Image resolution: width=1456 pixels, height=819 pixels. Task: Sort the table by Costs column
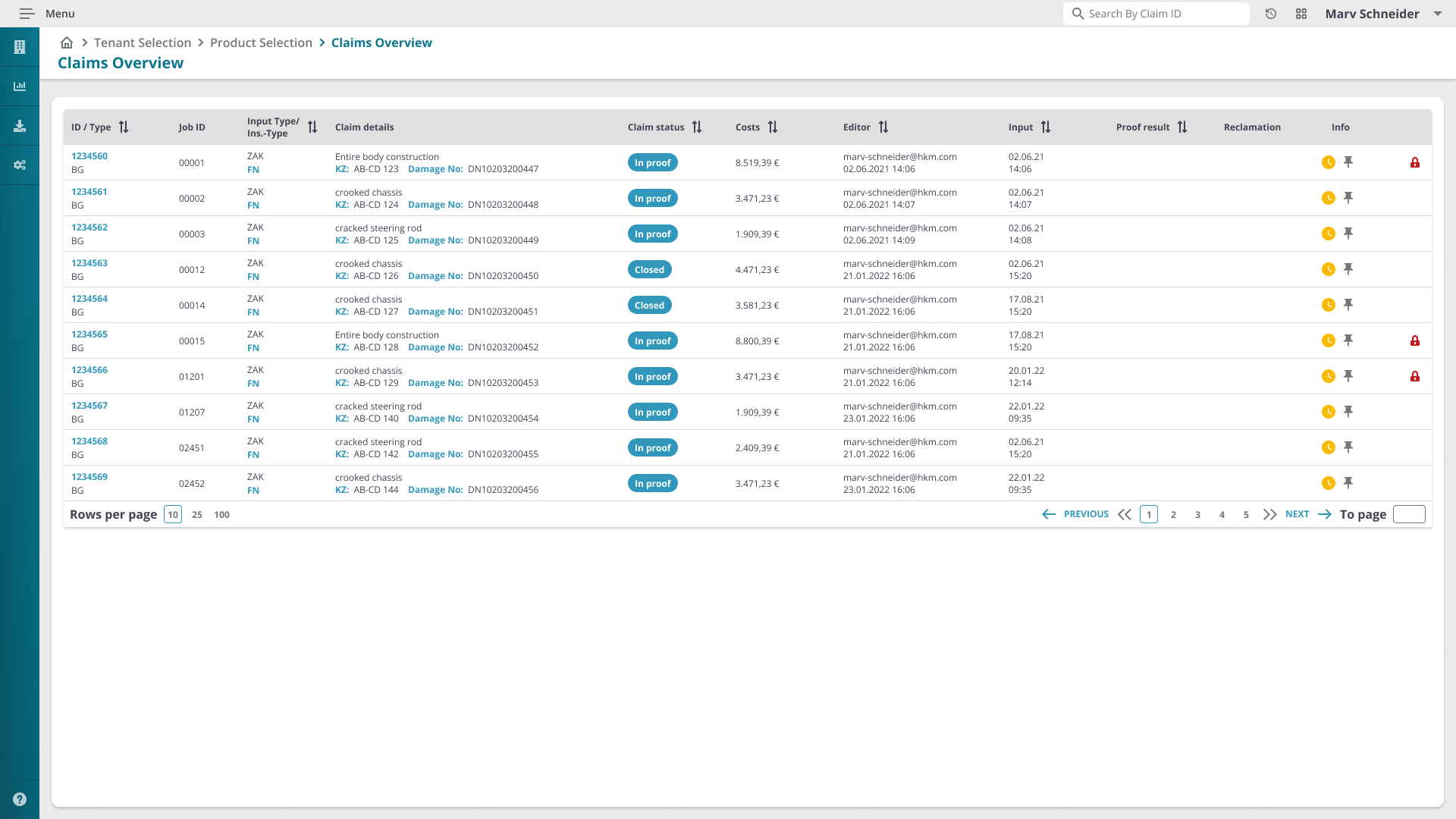pos(773,127)
